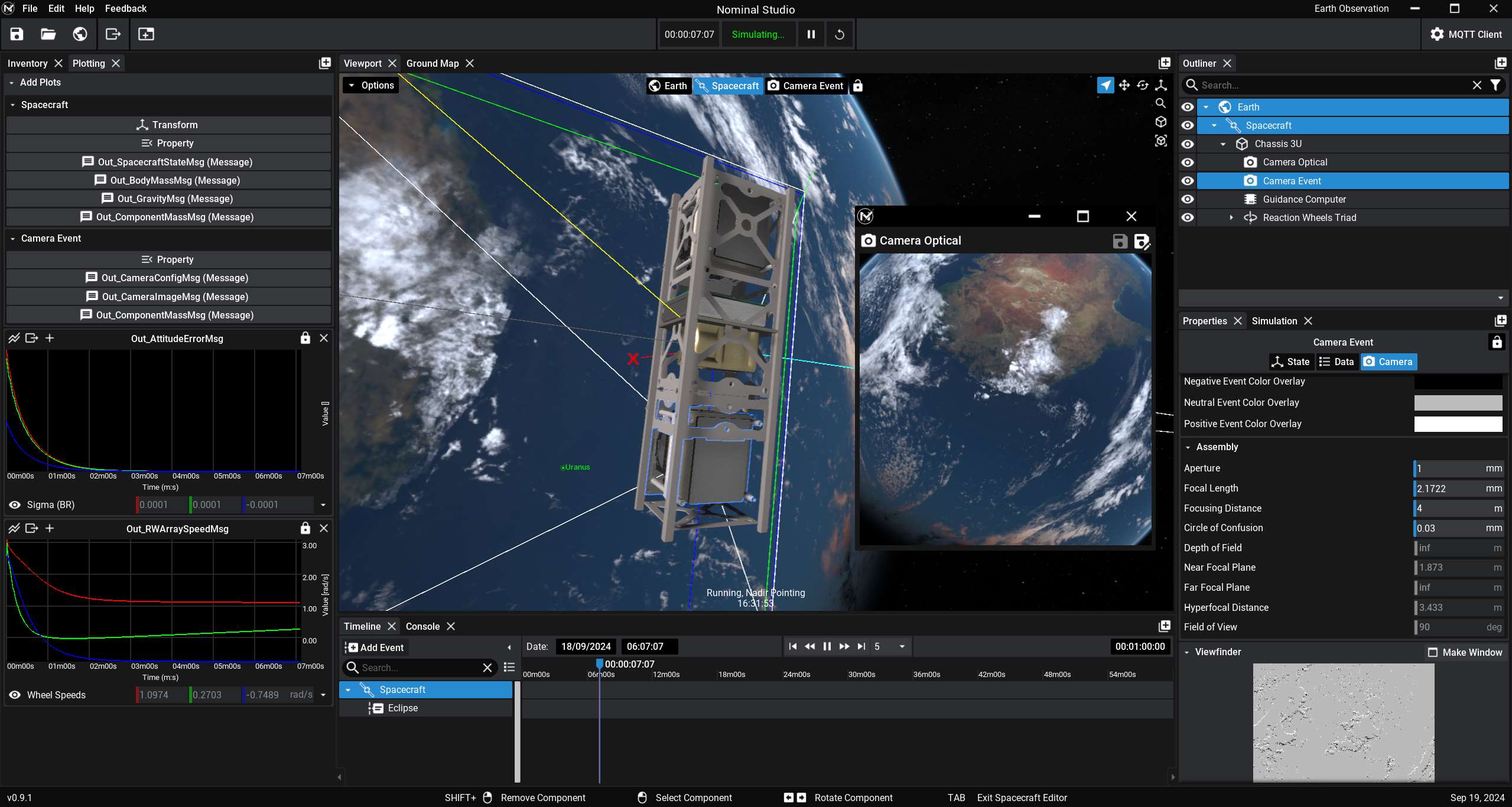Save the Camera Optical image
The width and height of the screenshot is (1512, 807).
click(1120, 241)
